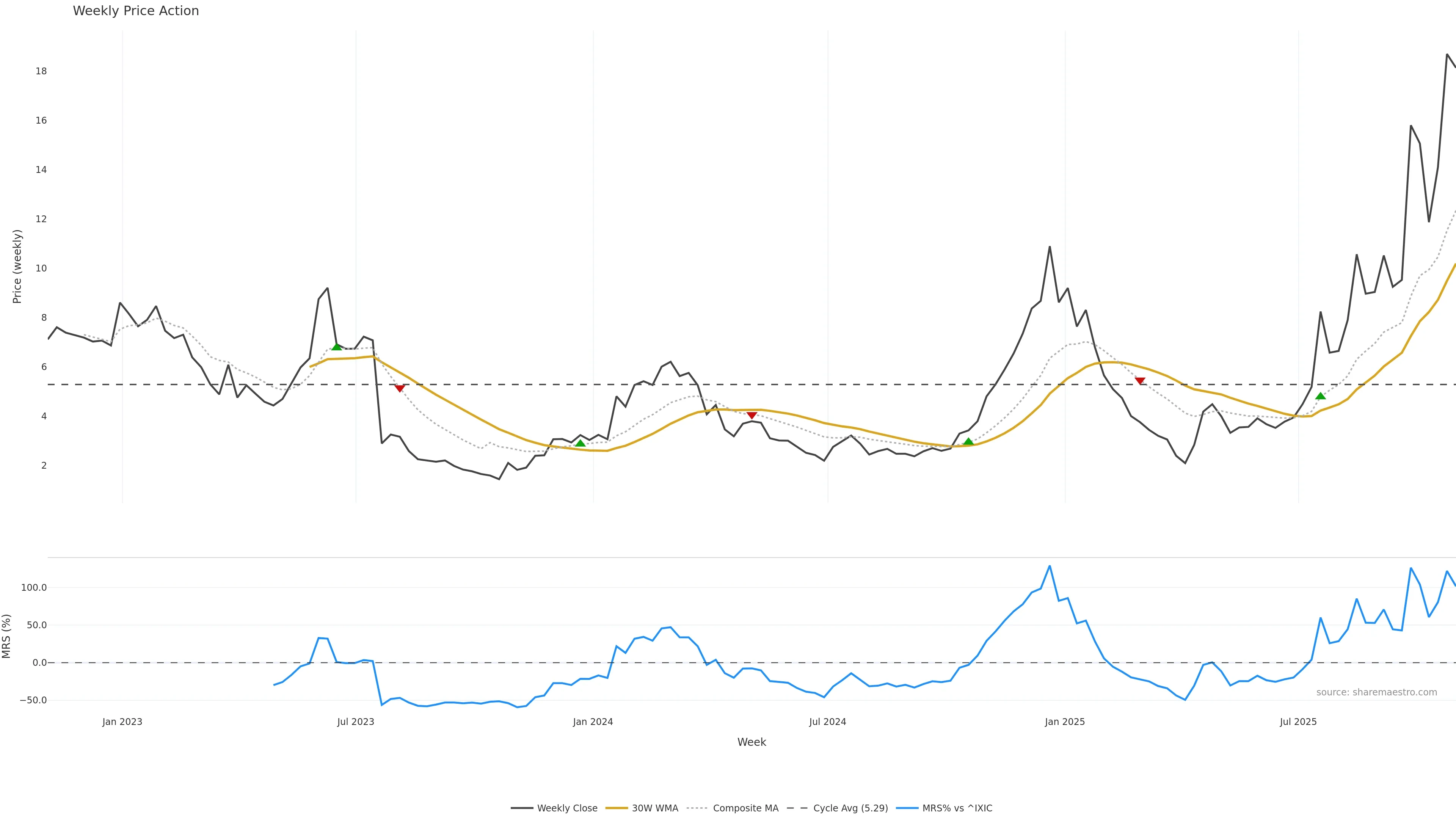Click the green up-triangle marker after July 2025
Screen dimensions: 1456x819
(1320, 395)
